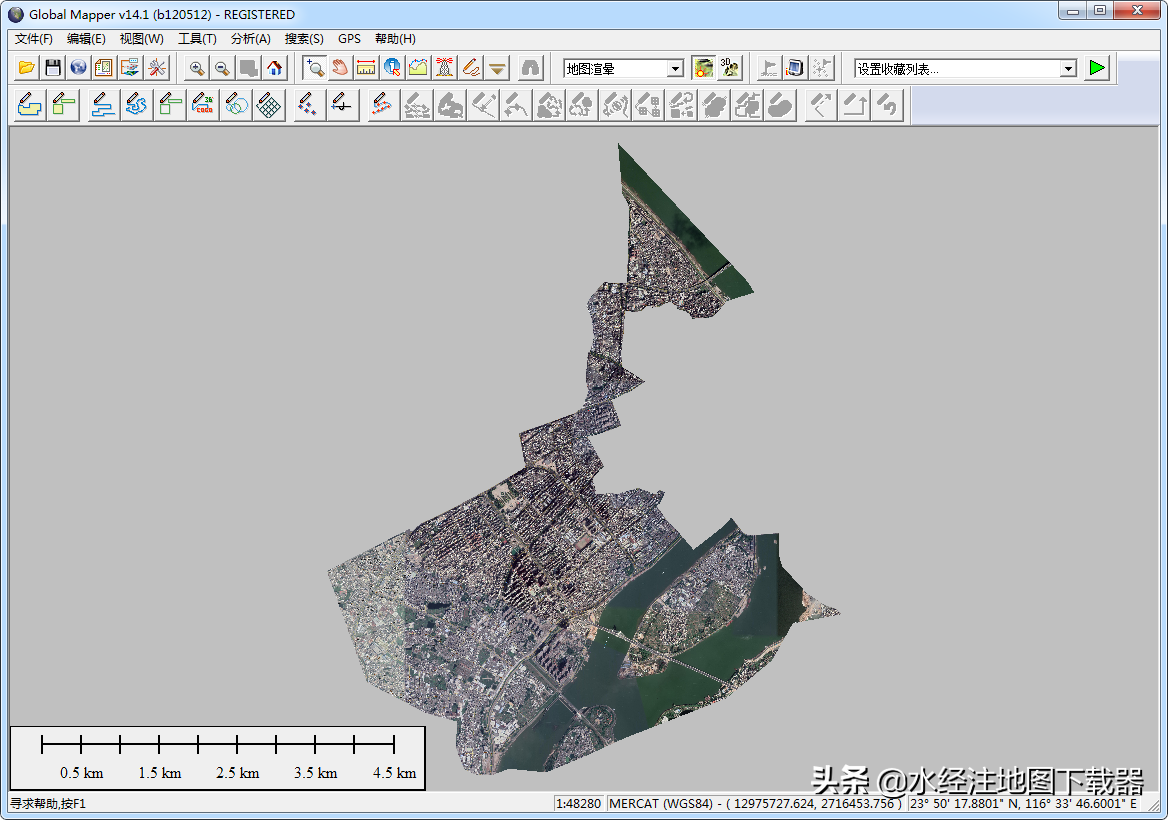Open the 文件(F) menu
The image size is (1168, 820).
pos(34,39)
